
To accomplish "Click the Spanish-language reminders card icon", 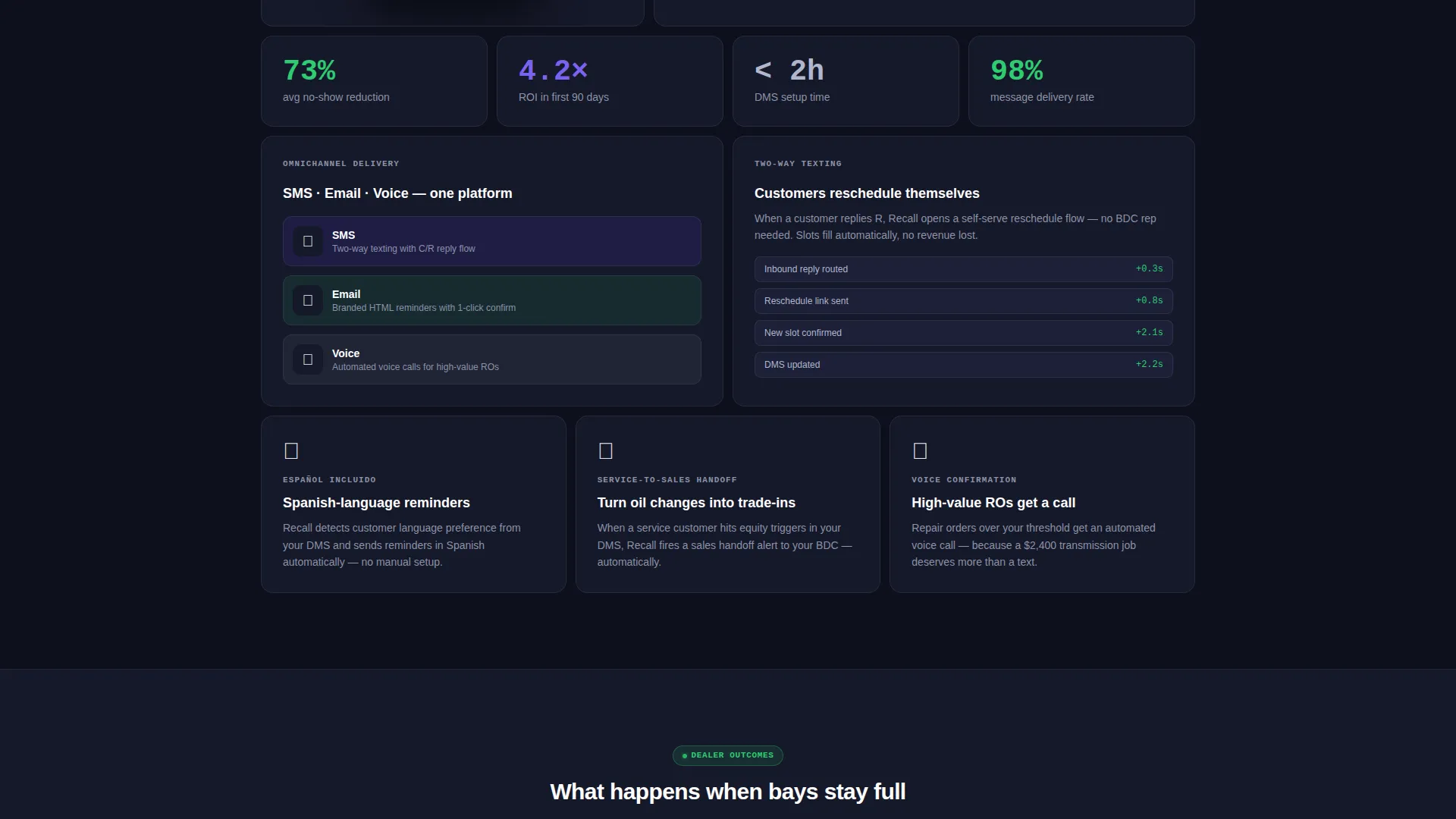I will coord(291,451).
